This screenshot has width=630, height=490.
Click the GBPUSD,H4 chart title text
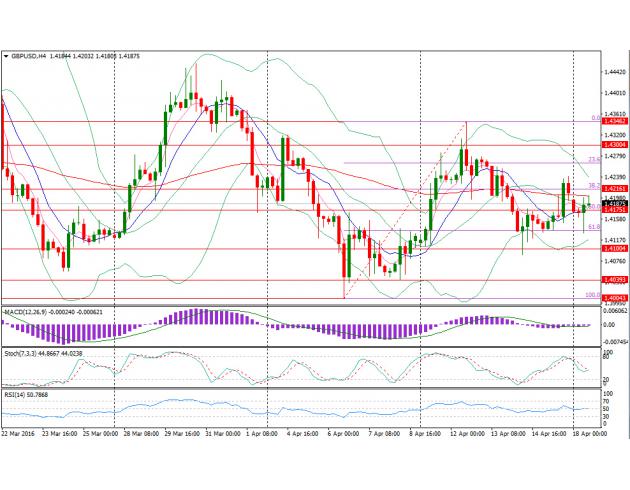(34, 58)
